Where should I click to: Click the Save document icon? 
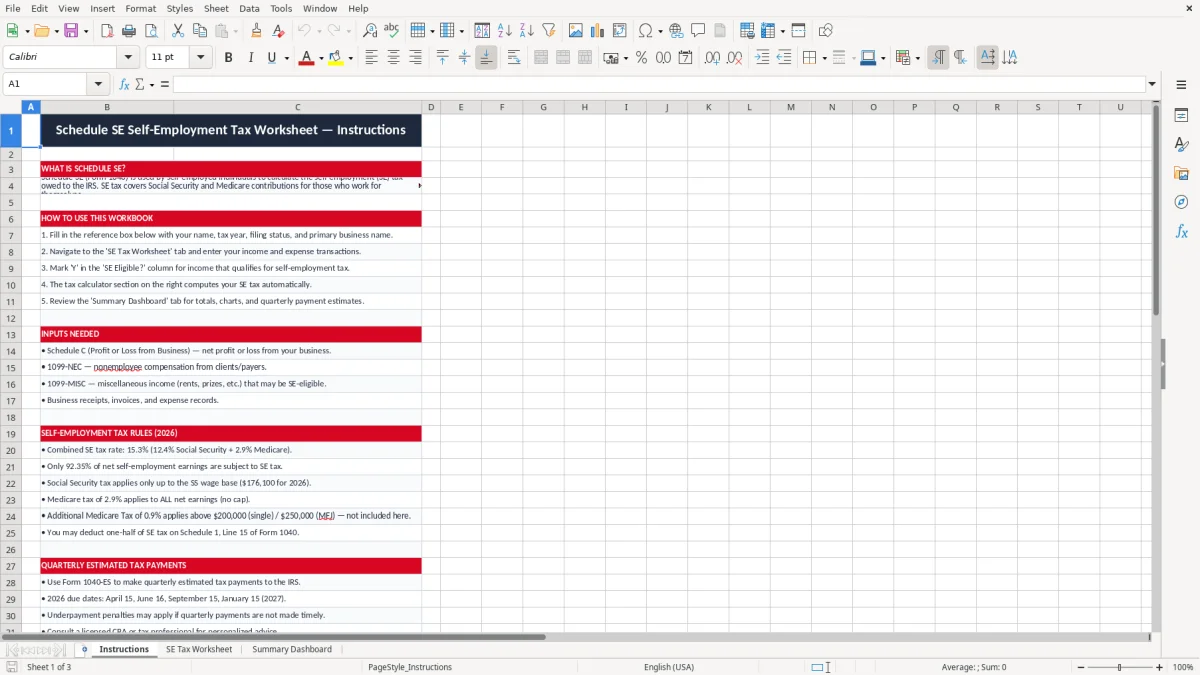coord(71,31)
